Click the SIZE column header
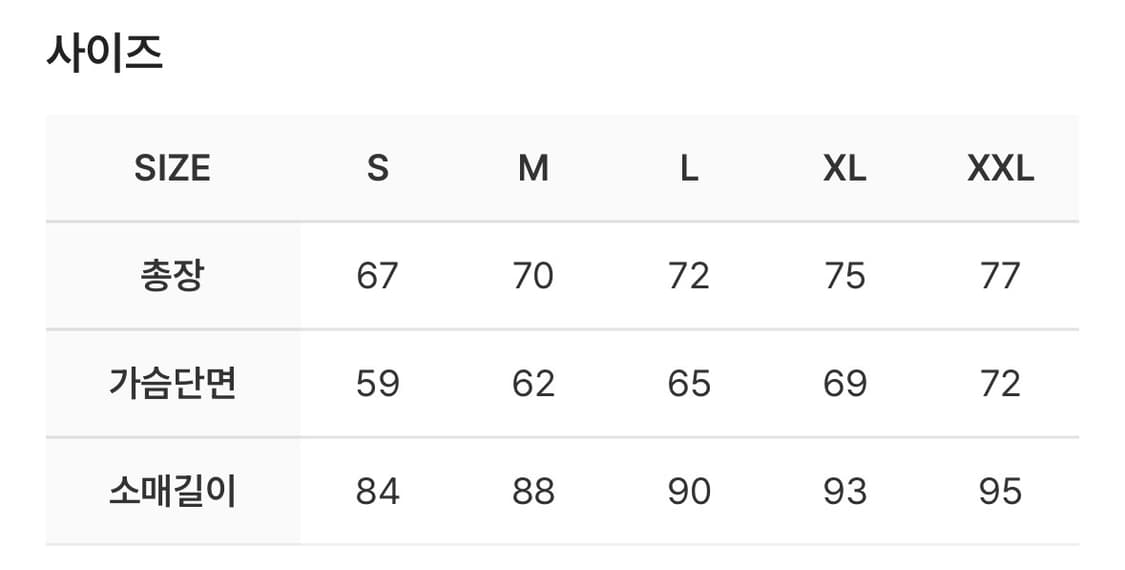1125x570 pixels. click(x=172, y=169)
